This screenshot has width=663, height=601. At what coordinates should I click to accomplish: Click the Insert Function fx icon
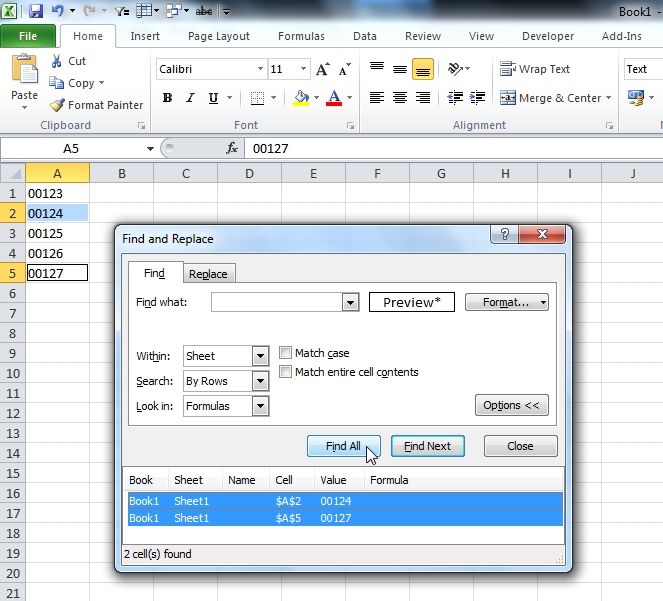232,148
